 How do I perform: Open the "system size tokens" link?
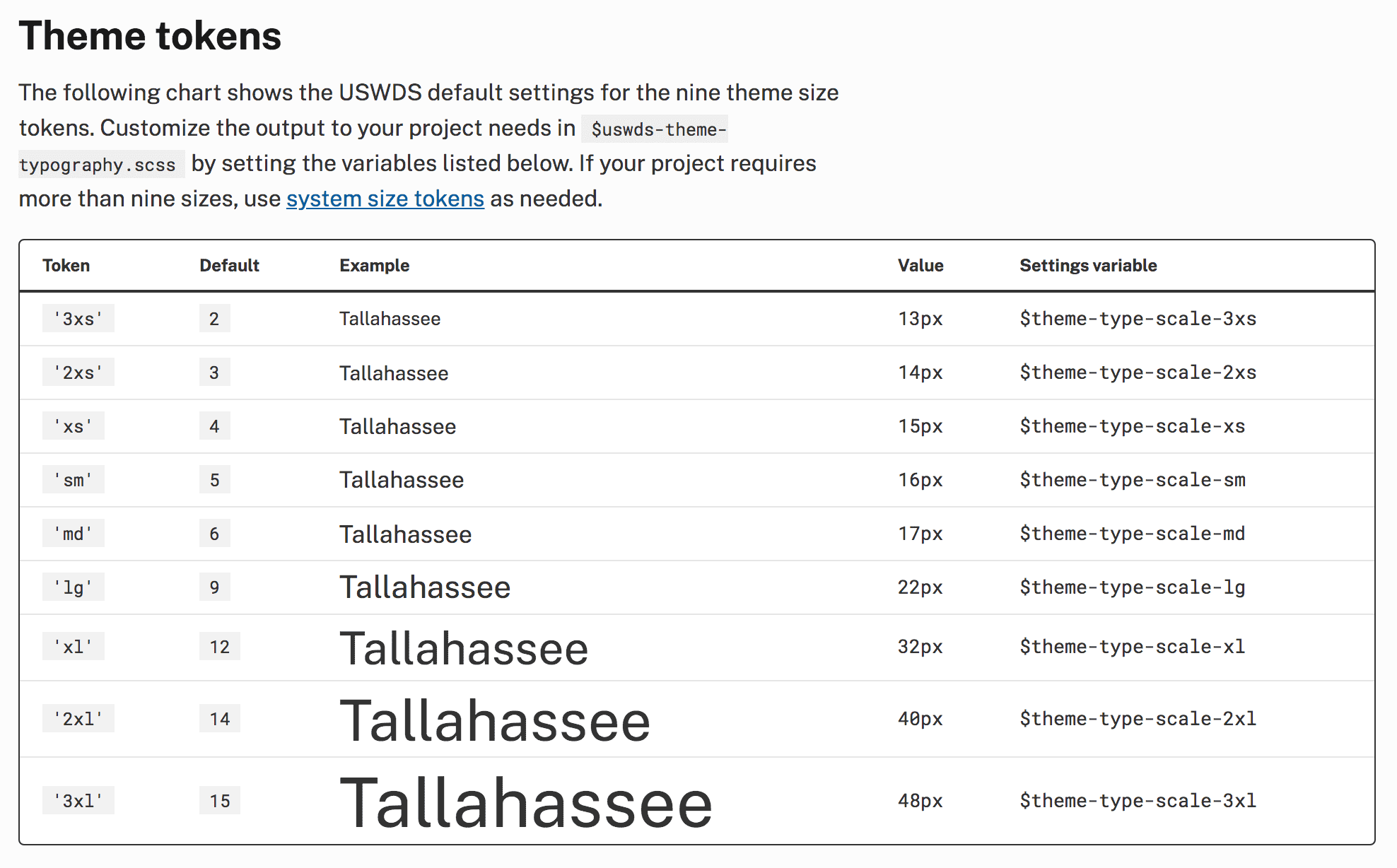pyautogui.click(x=385, y=199)
